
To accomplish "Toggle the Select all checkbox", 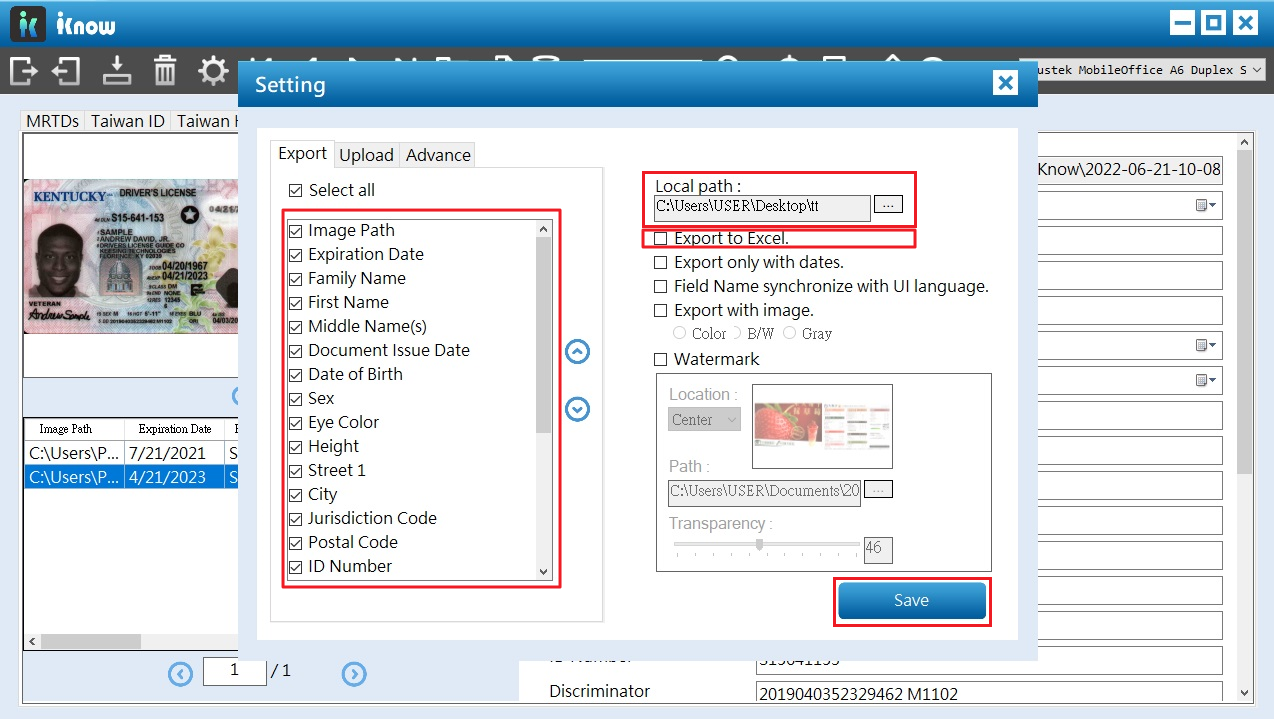I will pos(295,190).
